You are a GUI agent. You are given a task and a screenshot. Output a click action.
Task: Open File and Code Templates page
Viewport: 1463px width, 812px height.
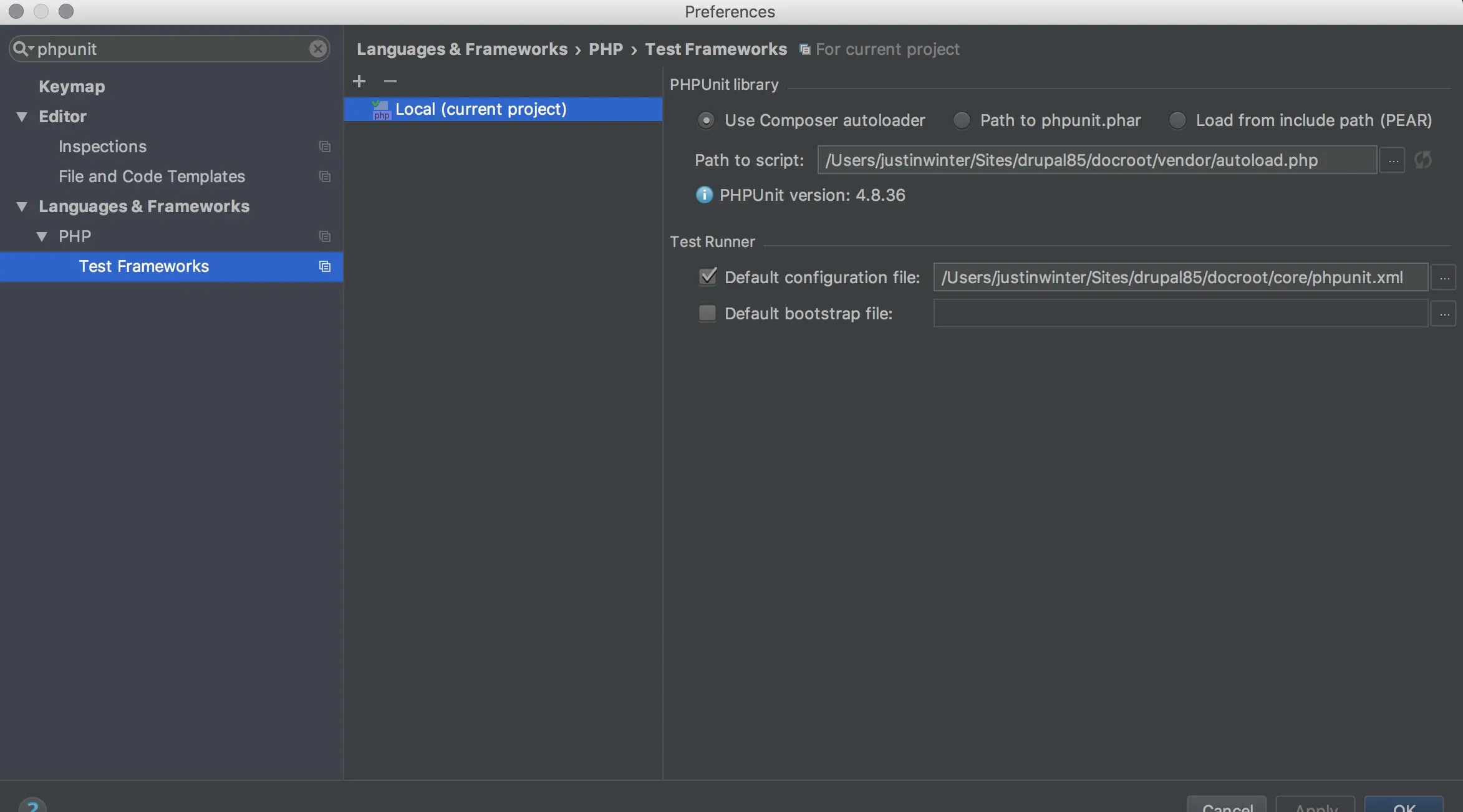pos(152,176)
